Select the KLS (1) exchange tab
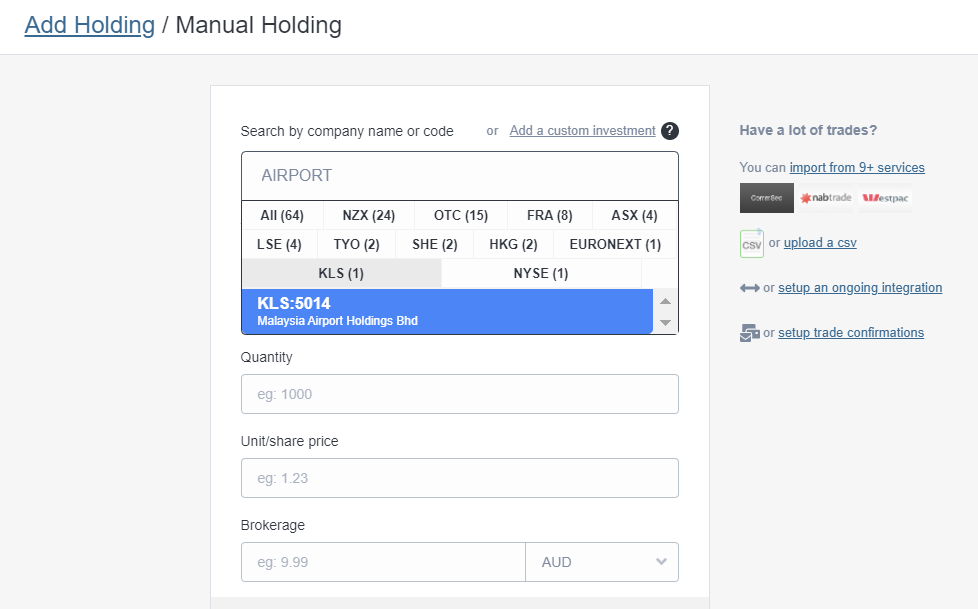Screen dimensions: 978x609 click(x=341, y=273)
